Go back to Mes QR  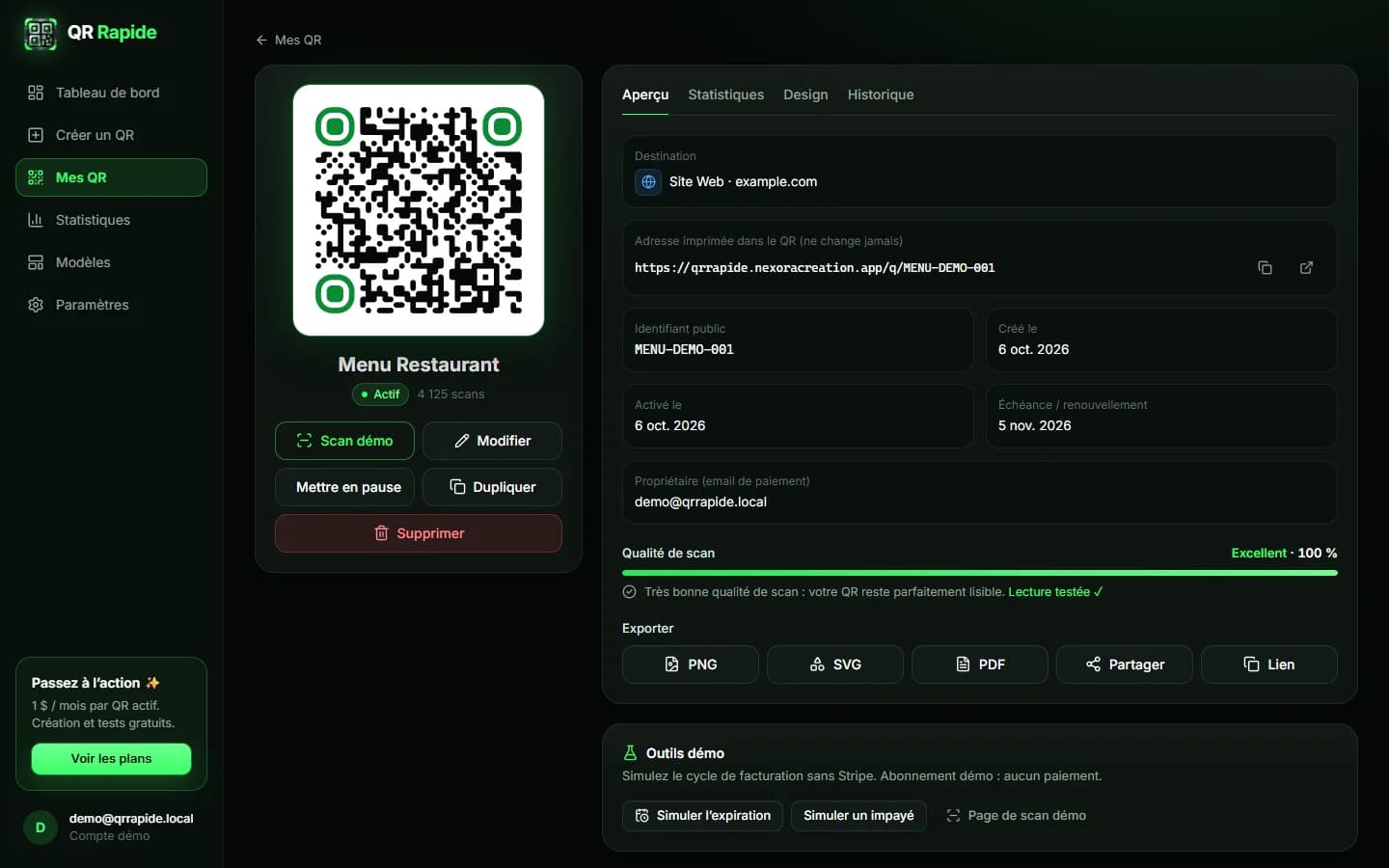point(288,40)
